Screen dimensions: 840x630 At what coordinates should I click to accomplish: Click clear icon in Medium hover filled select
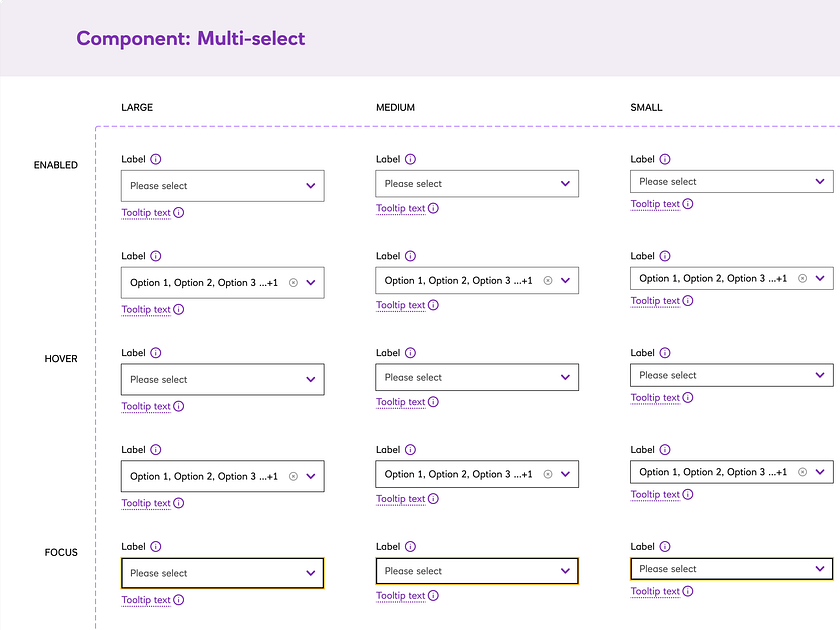[x=547, y=474]
